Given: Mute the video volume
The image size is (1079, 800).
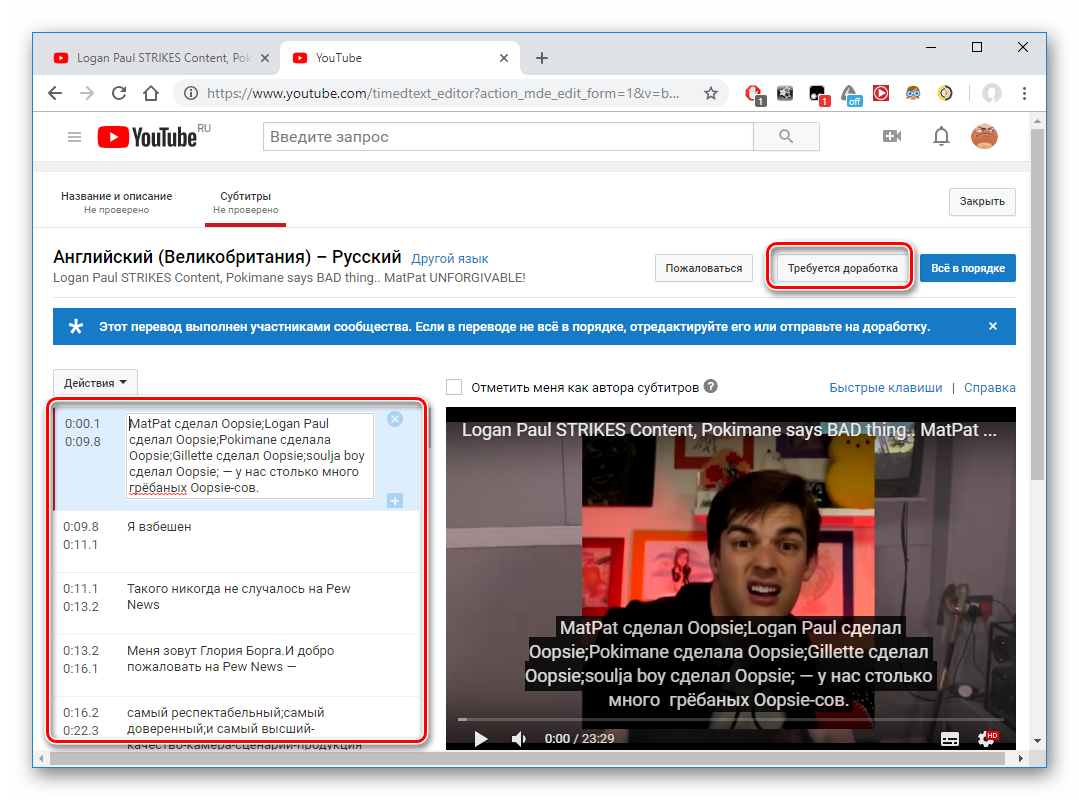Looking at the screenshot, I should click(x=518, y=738).
